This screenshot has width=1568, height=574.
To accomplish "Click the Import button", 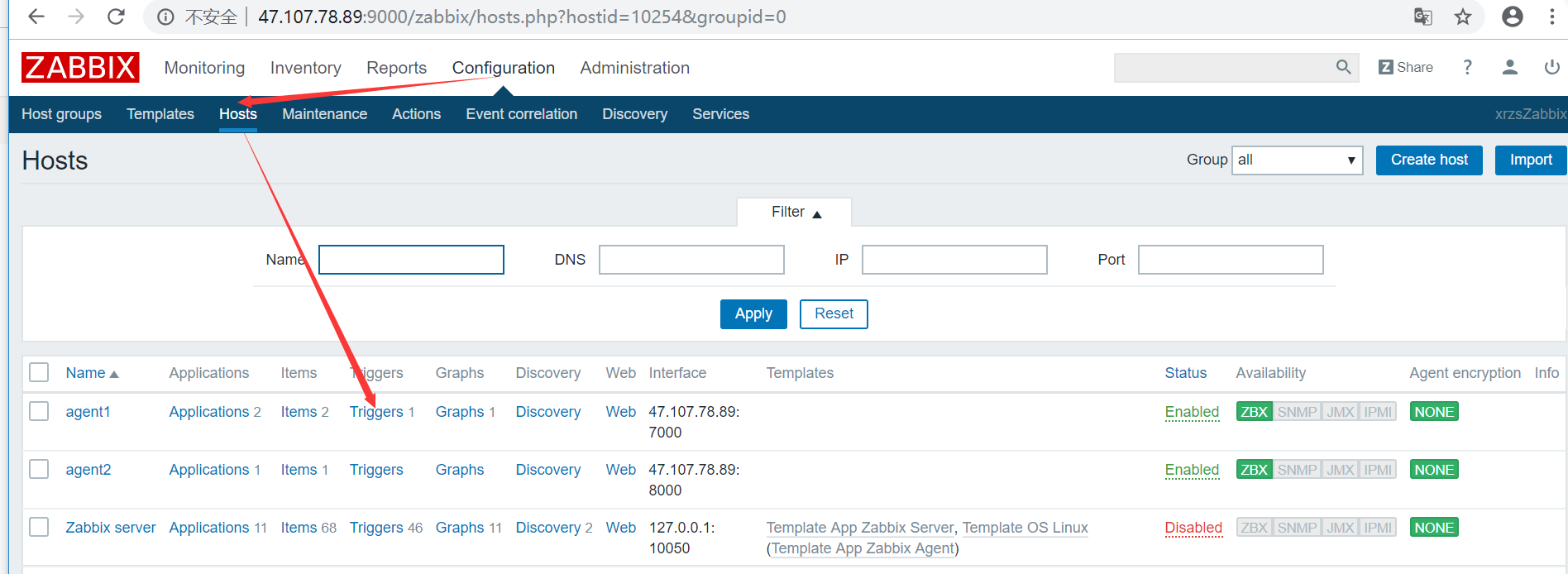I will click(1531, 160).
